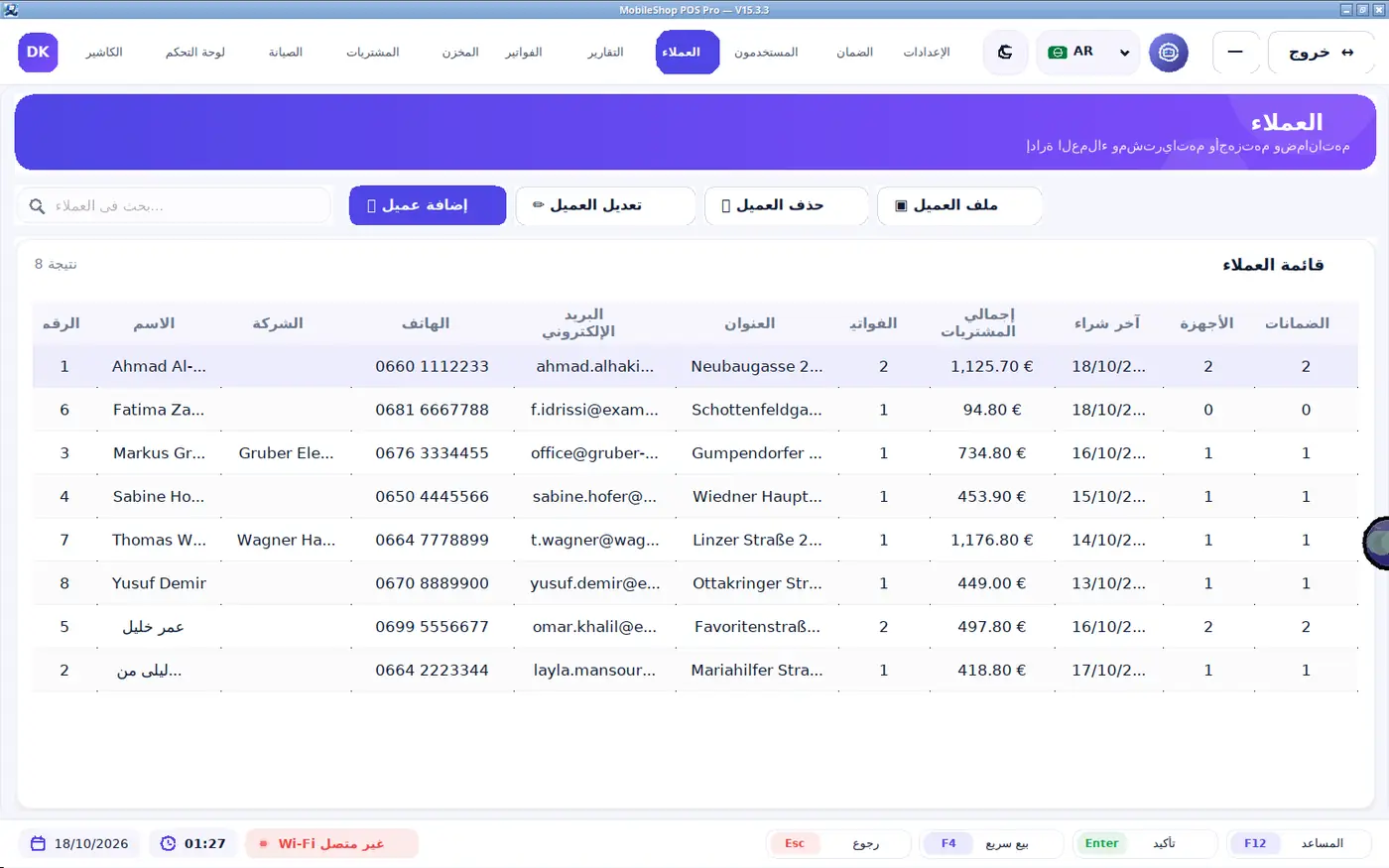Click the Mariahilfer Stra... address cell
Screen dimensions: 1389x868
pos(757,671)
